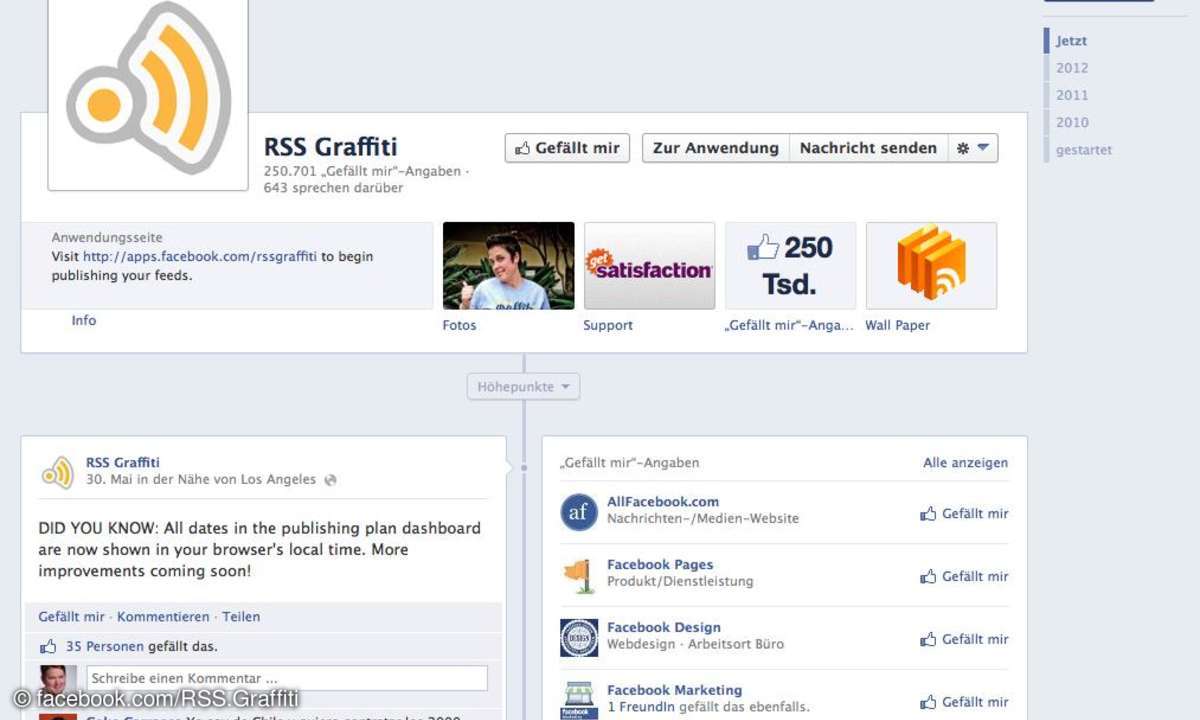
Task: Open Zur Anwendung app button
Action: [716, 148]
